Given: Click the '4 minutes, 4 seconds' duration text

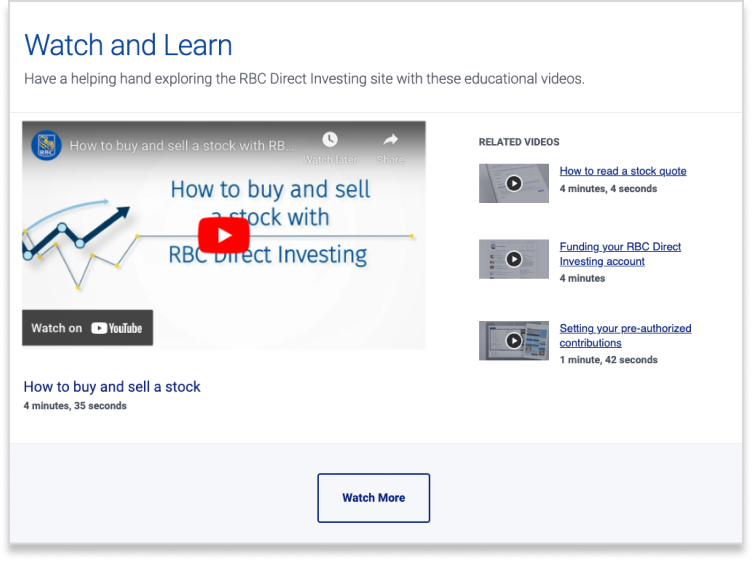Looking at the screenshot, I should [x=608, y=188].
